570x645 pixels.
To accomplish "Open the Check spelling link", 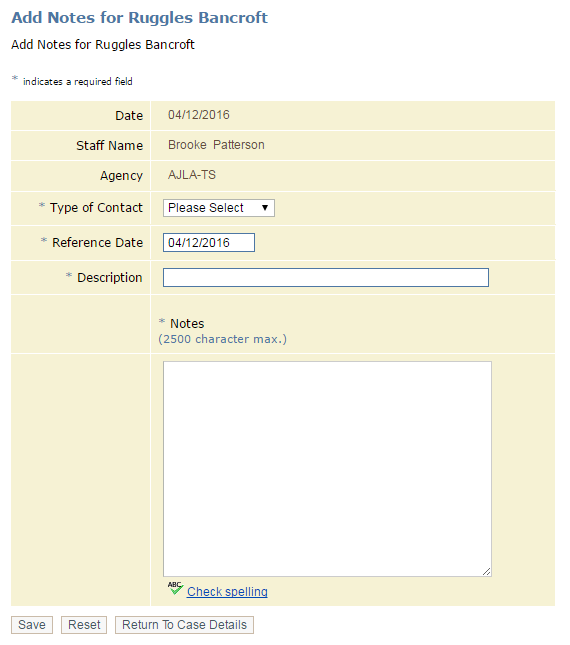I will coord(227,592).
